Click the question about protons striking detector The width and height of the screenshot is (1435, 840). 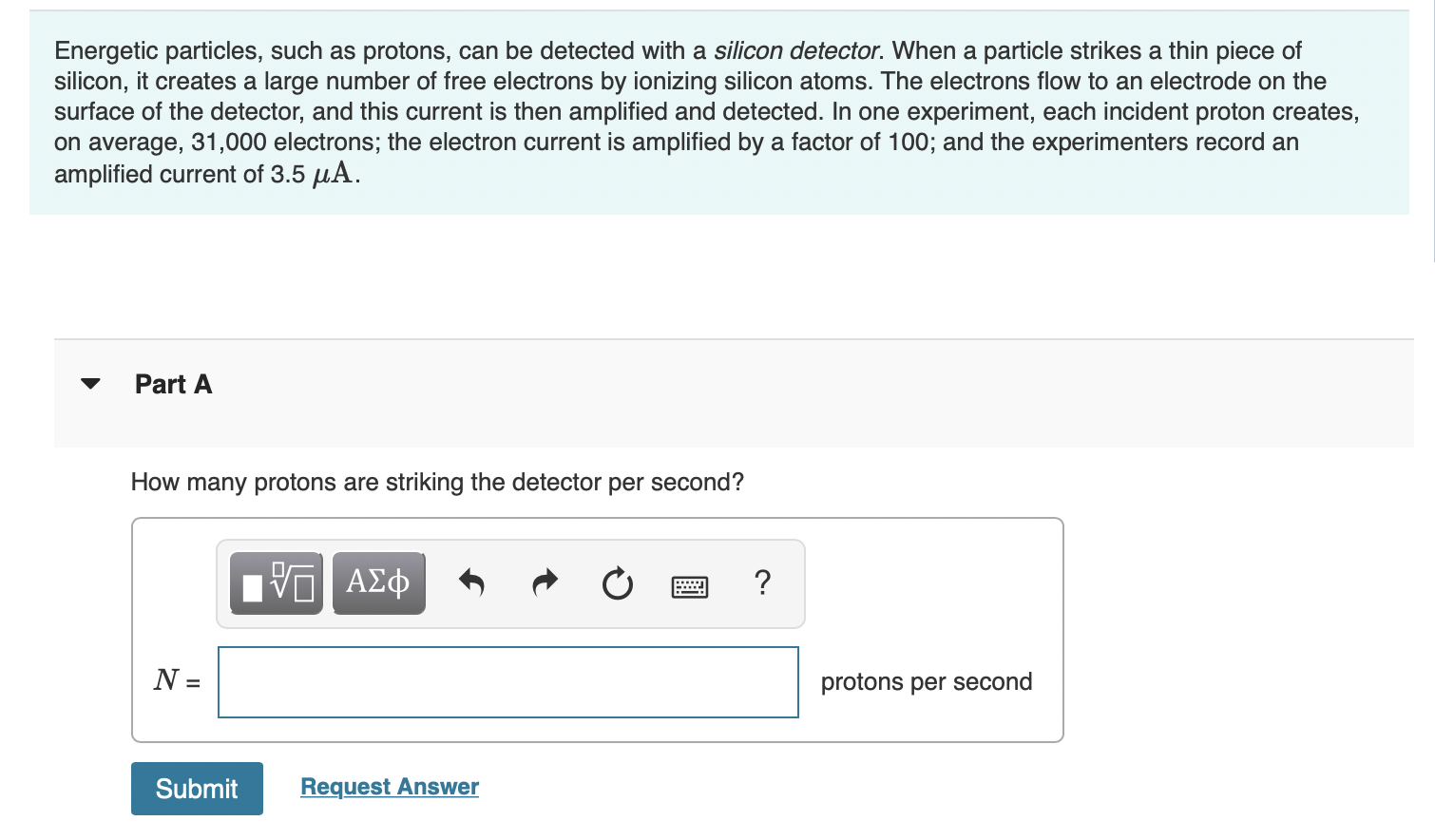[437, 483]
